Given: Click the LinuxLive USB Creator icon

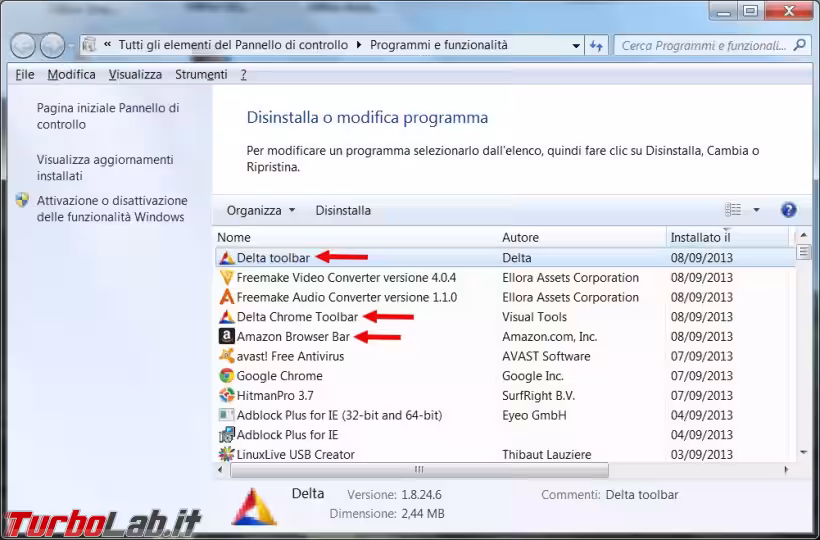Looking at the screenshot, I should (x=226, y=454).
